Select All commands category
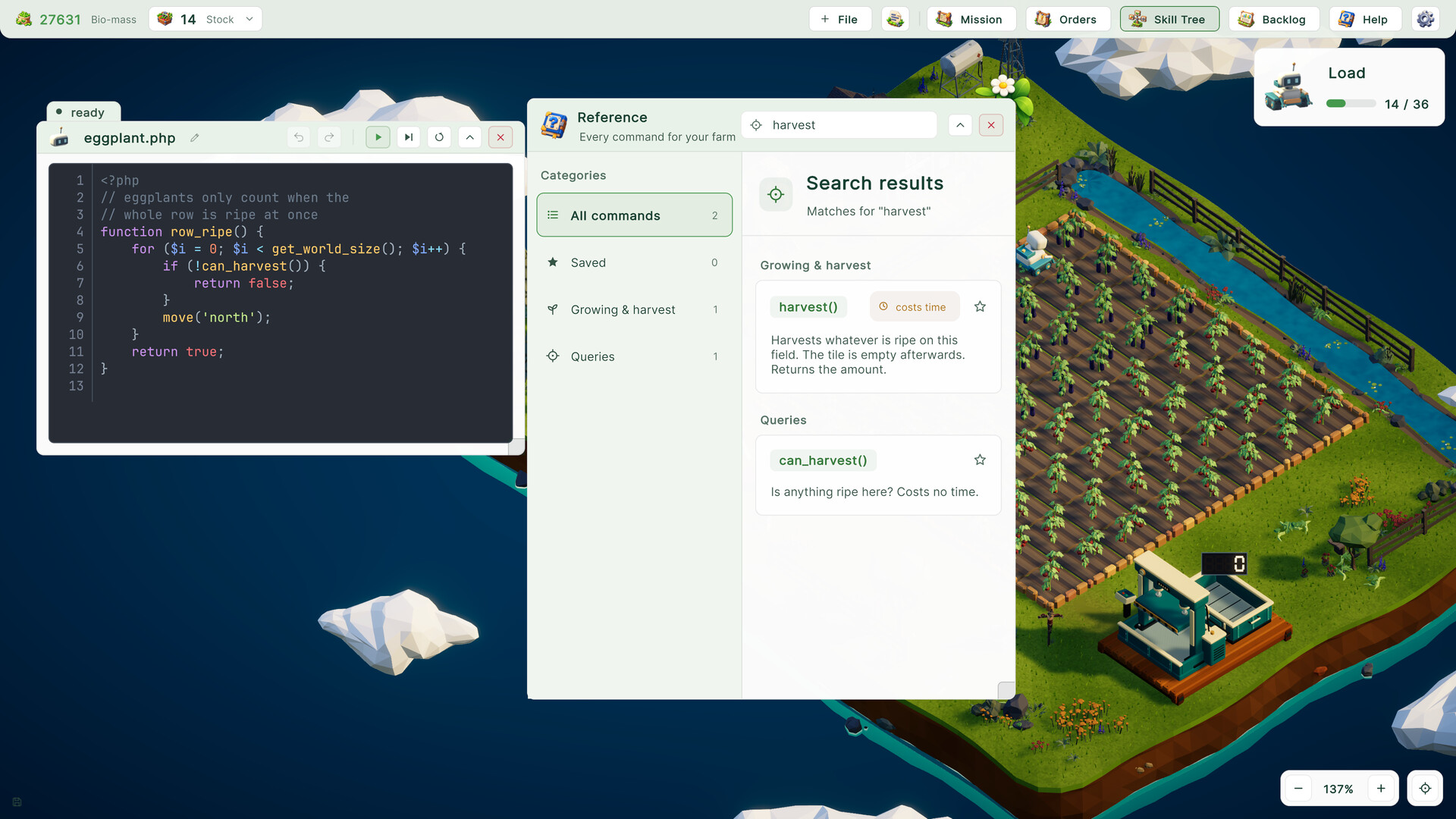Image resolution: width=1456 pixels, height=819 pixels. [634, 215]
